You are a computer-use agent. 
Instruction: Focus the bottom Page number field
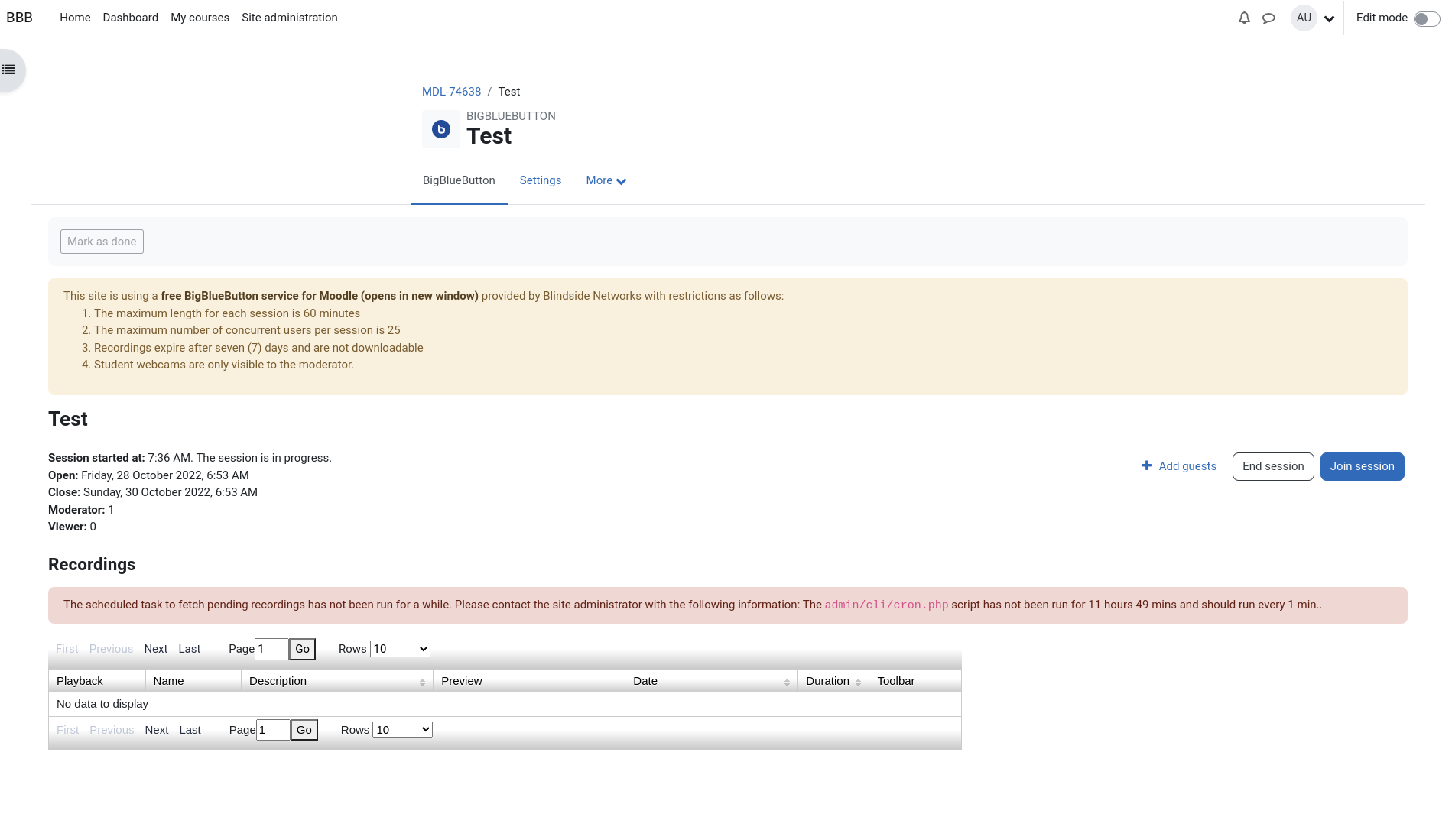[x=273, y=730]
